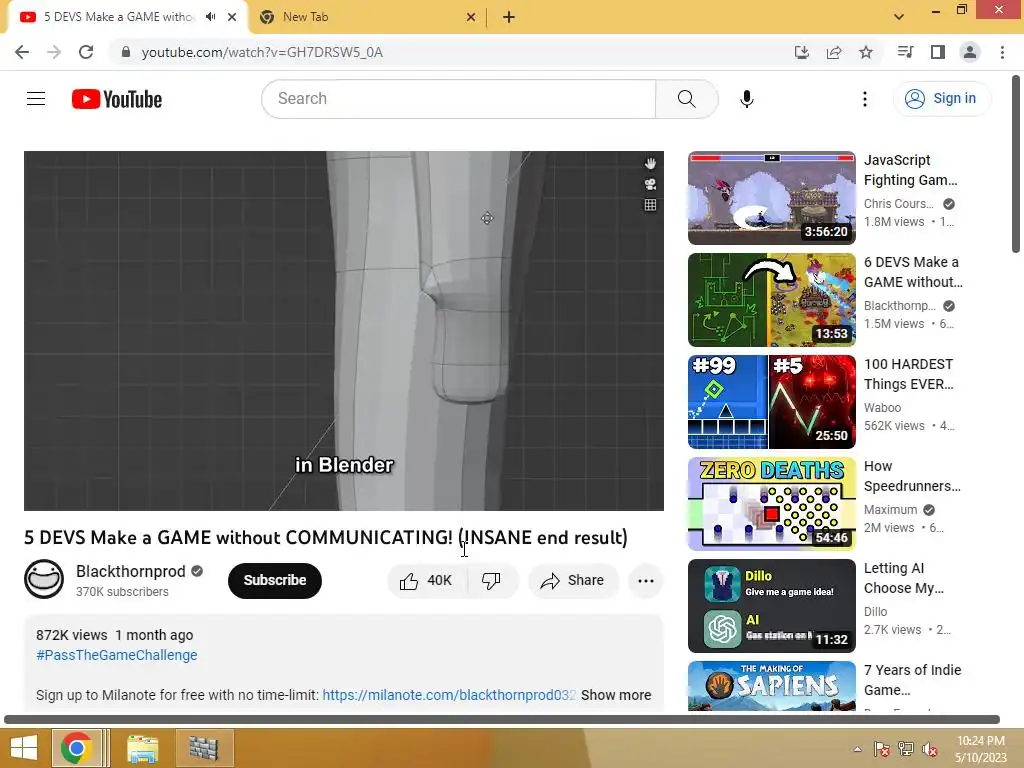Bookmark this tab with the star

(866, 52)
